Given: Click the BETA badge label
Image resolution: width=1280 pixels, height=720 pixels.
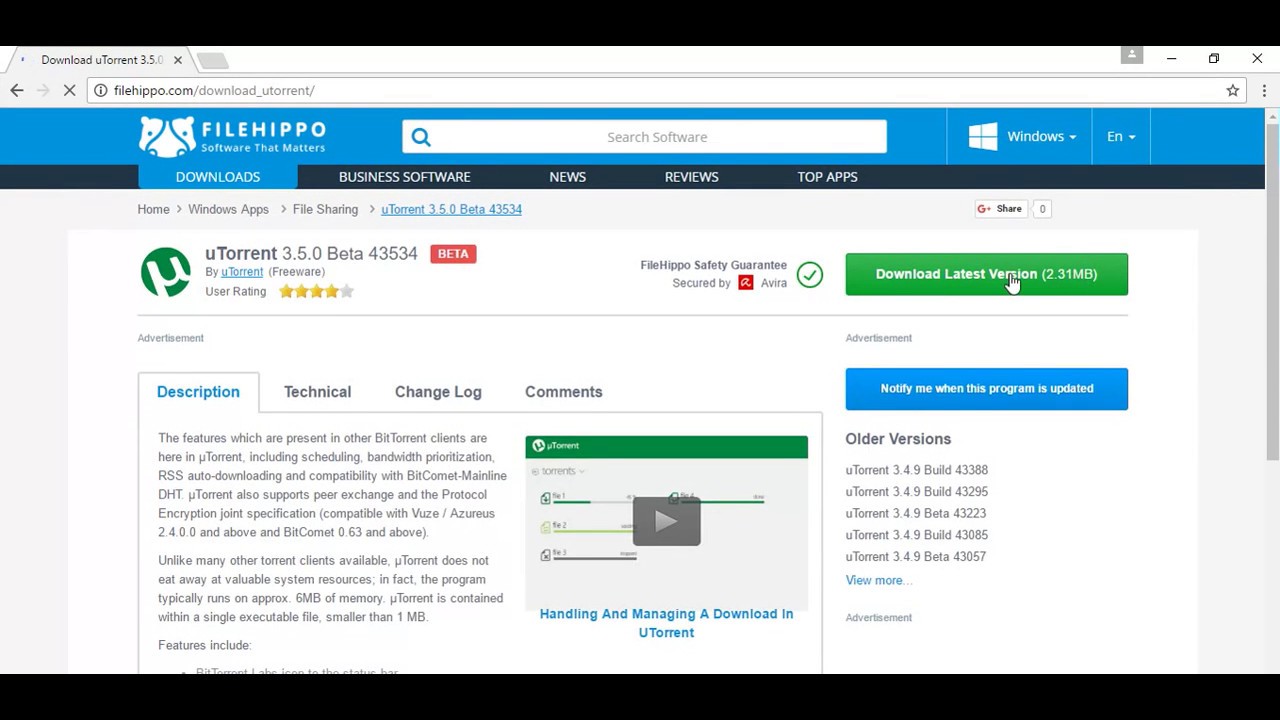Looking at the screenshot, I should 452,254.
